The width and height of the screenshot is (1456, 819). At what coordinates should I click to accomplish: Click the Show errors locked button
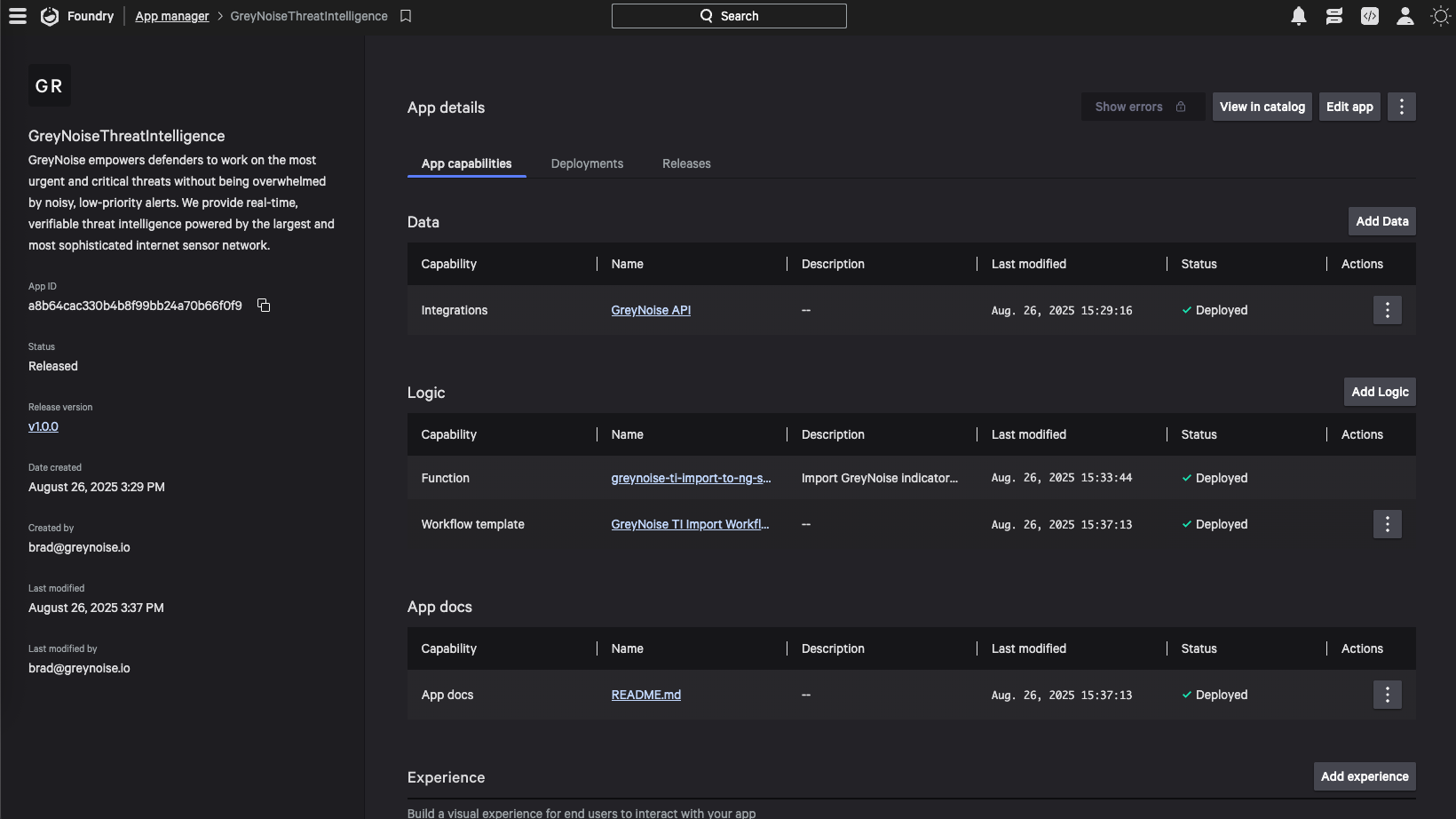tap(1143, 107)
